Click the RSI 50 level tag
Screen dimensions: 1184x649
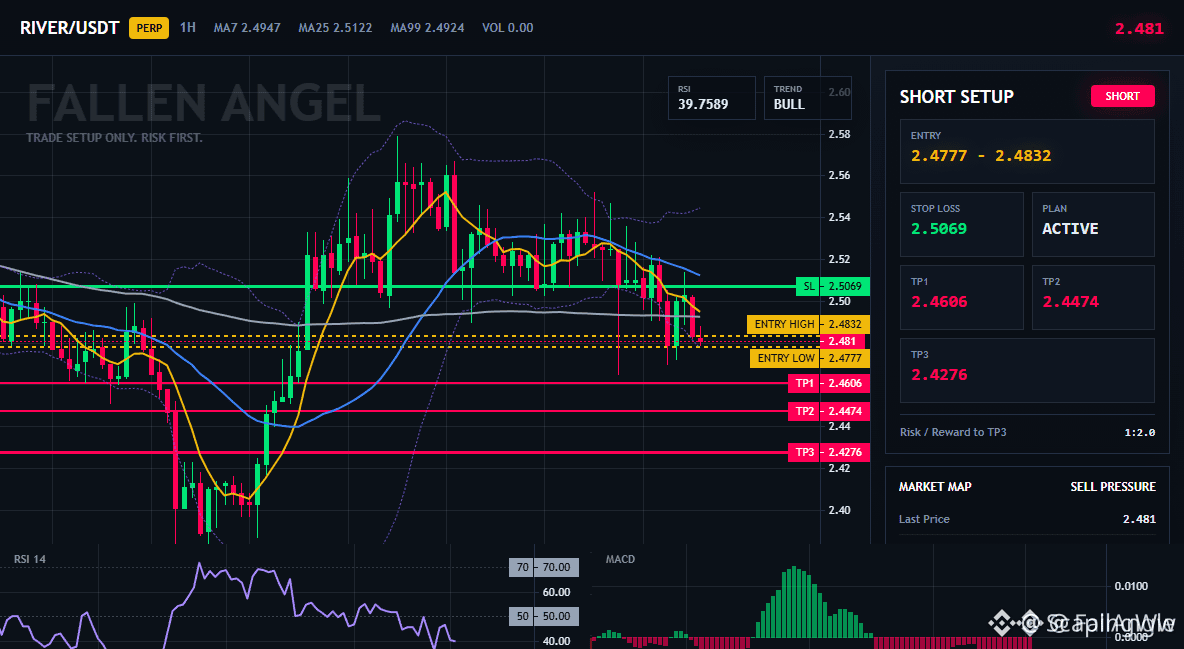tap(544, 617)
